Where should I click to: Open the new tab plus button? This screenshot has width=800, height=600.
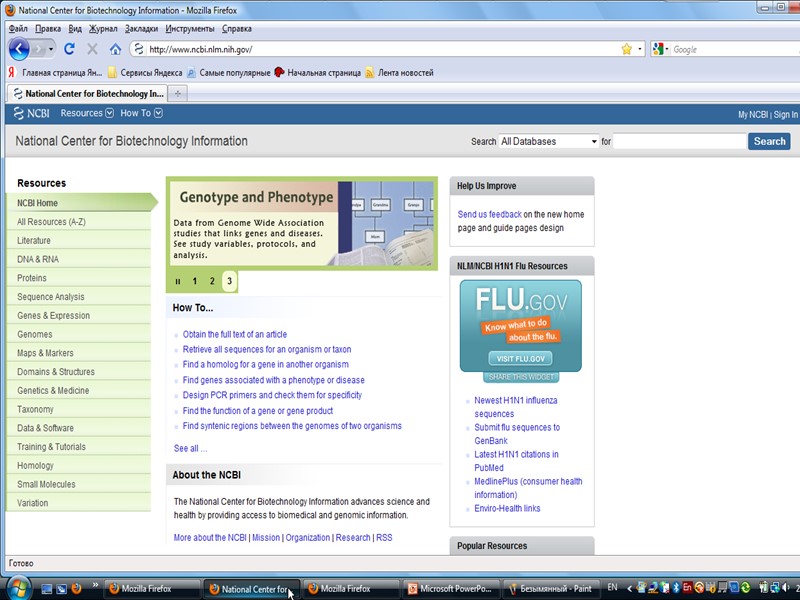tap(178, 93)
